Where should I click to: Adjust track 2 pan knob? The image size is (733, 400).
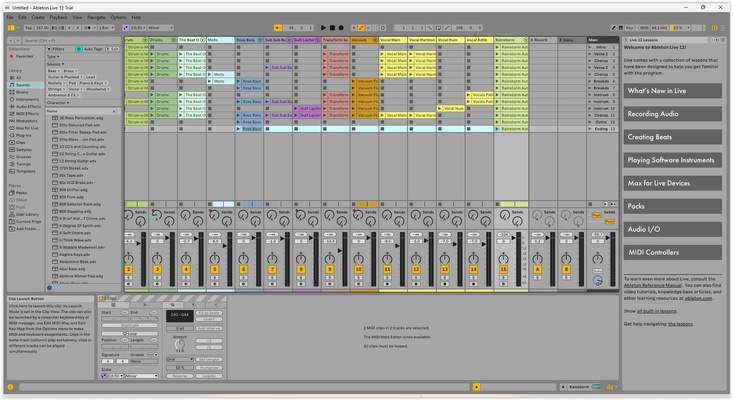click(129, 258)
